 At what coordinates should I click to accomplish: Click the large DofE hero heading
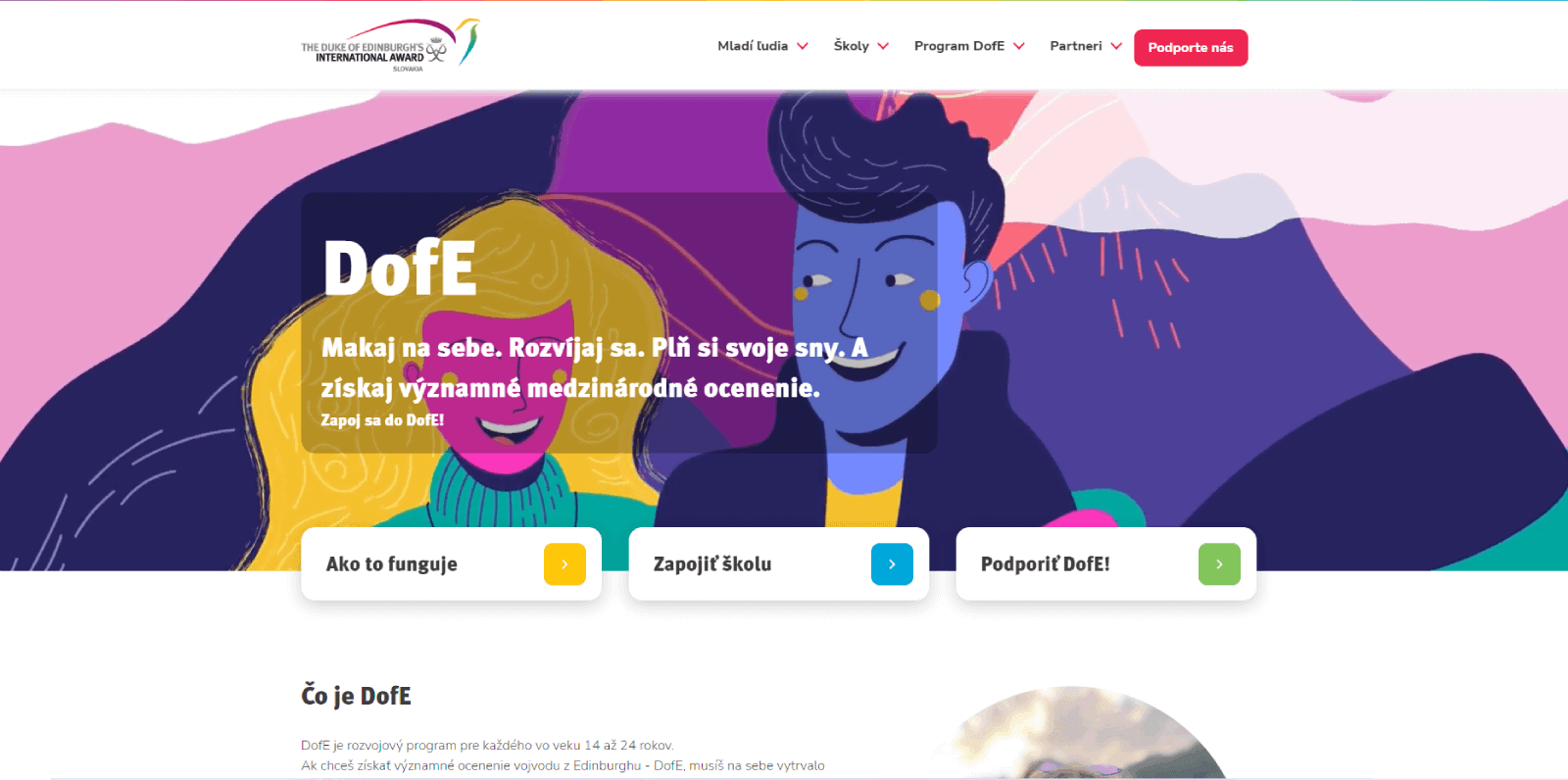click(x=400, y=268)
